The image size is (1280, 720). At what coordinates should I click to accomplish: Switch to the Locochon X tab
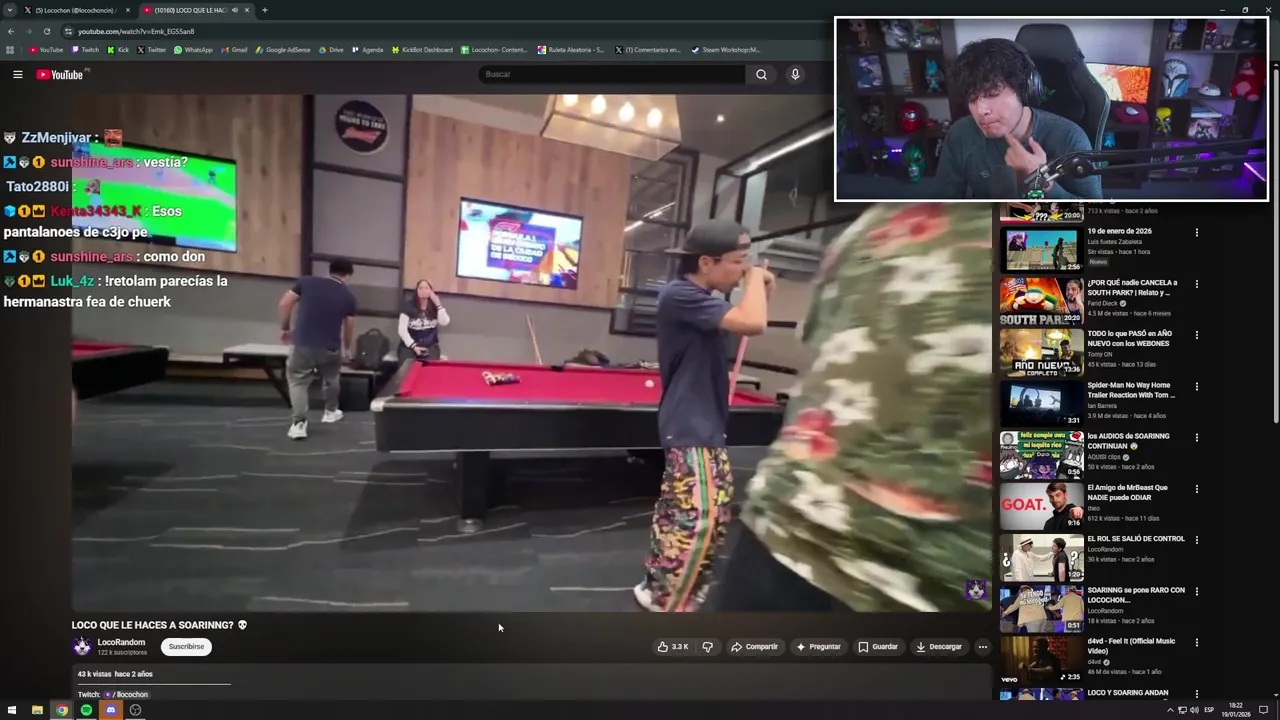point(76,10)
